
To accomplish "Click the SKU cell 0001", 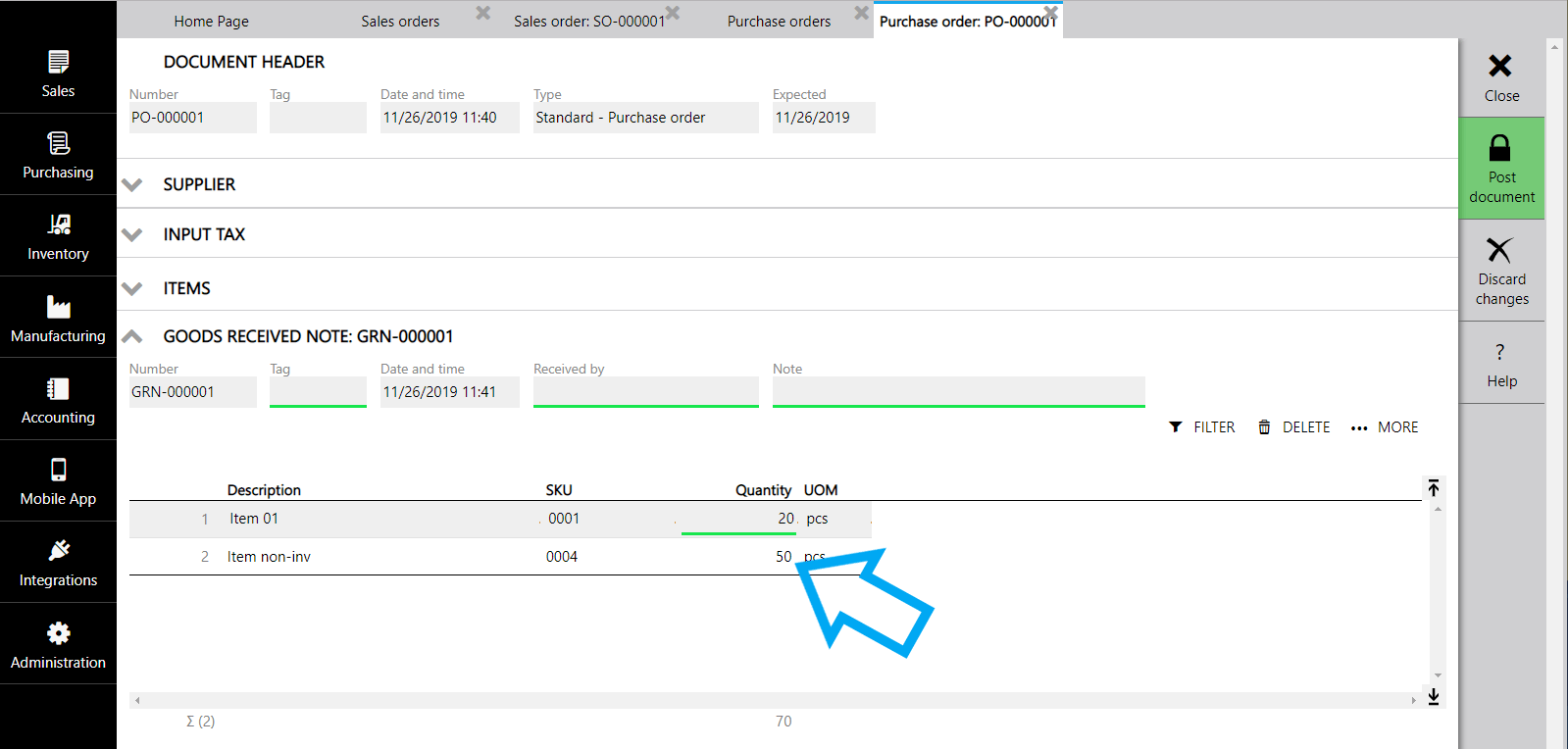I will pyautogui.click(x=564, y=519).
